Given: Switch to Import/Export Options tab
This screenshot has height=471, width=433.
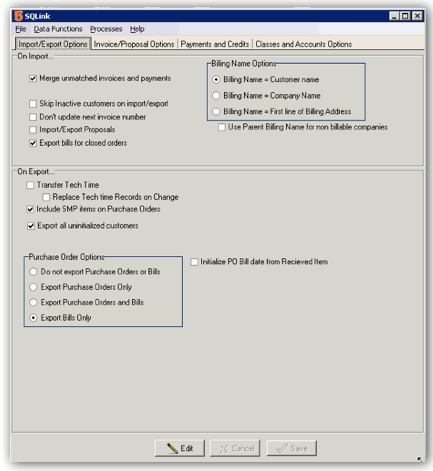Looking at the screenshot, I should point(53,44).
